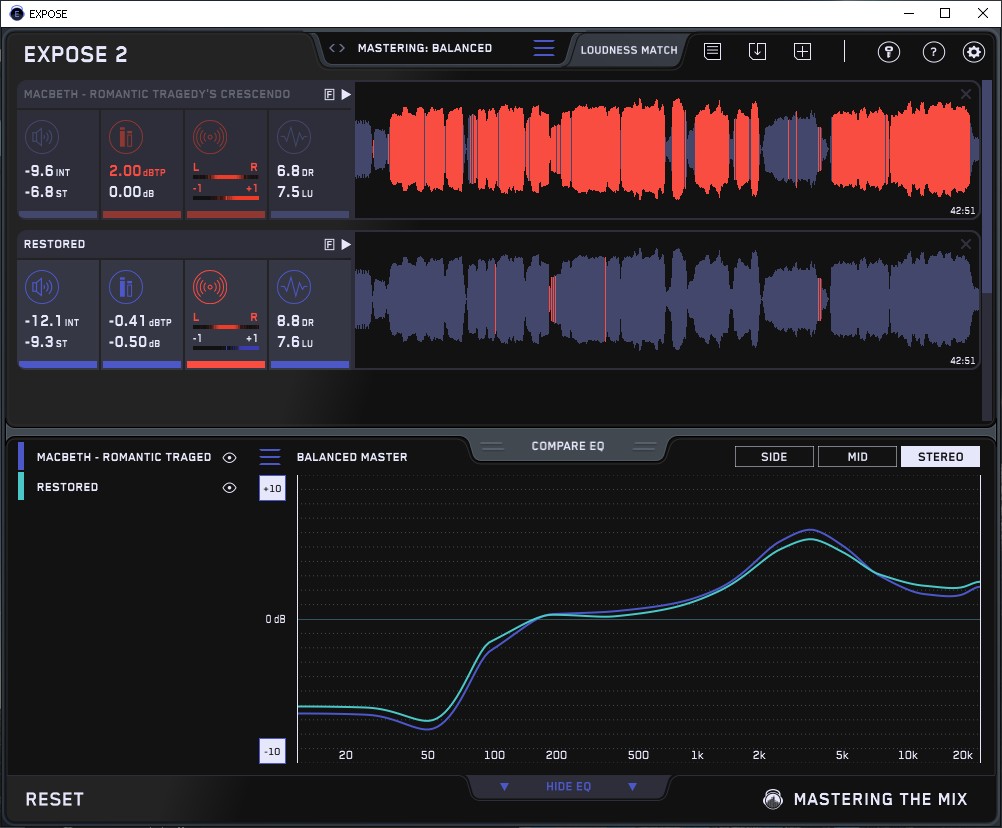Image resolution: width=1002 pixels, height=828 pixels.
Task: Collapse the EQ panel with Hide EQ
Action: click(568, 787)
